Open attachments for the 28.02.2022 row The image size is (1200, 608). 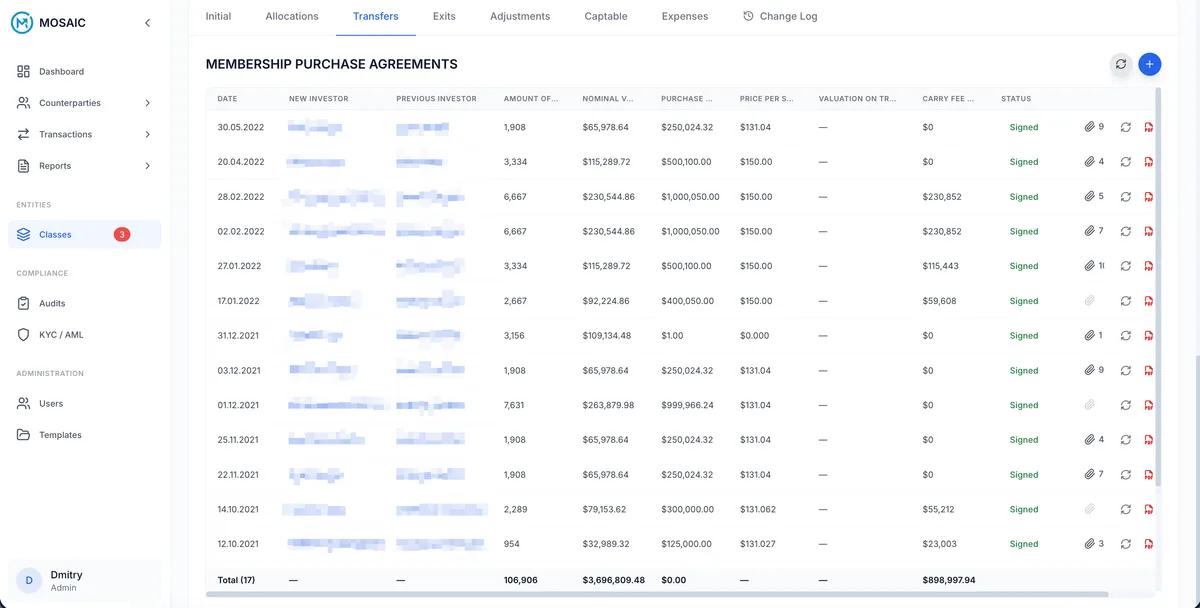tap(1094, 197)
